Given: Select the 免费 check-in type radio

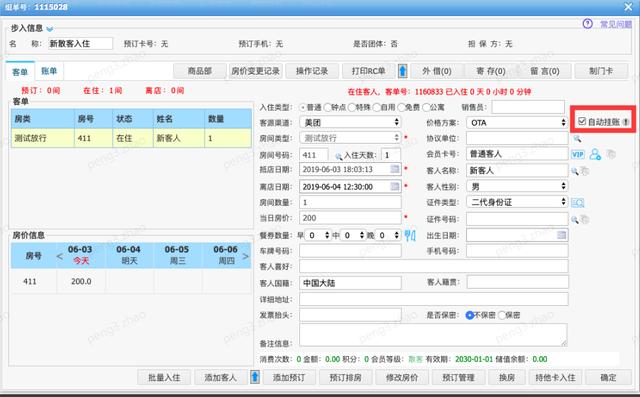Looking at the screenshot, I should pyautogui.click(x=401, y=108).
